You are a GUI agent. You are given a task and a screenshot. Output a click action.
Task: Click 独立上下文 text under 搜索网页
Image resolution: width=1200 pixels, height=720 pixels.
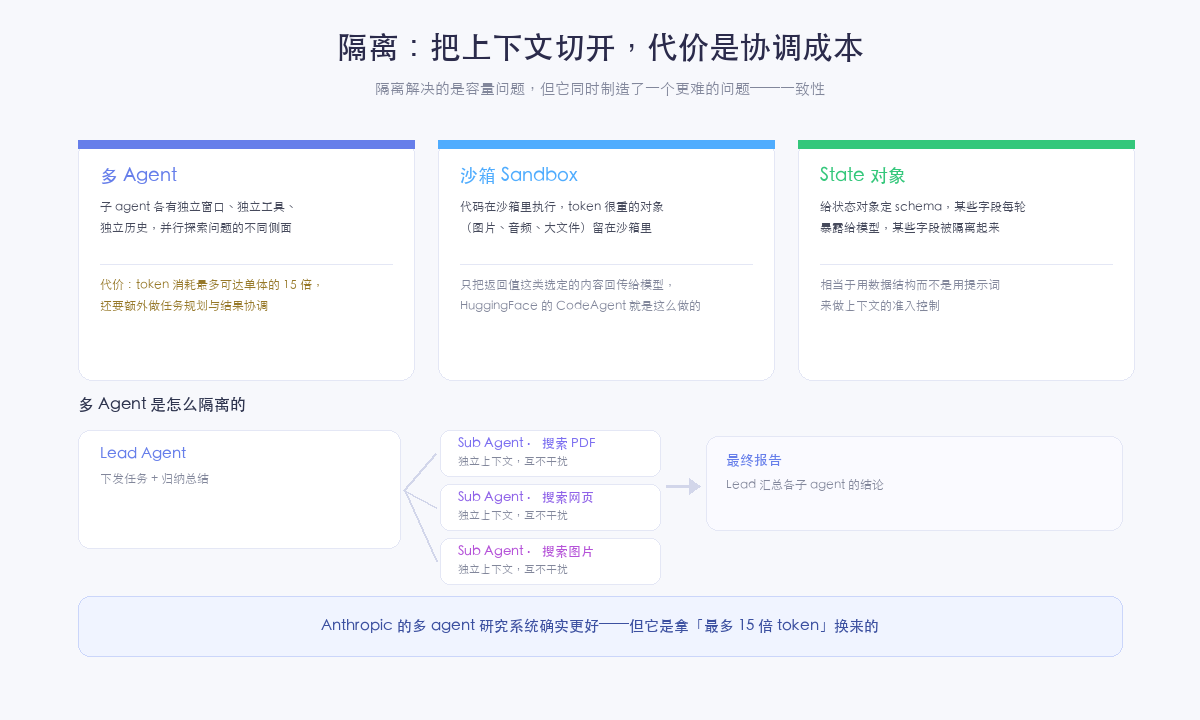click(512, 515)
